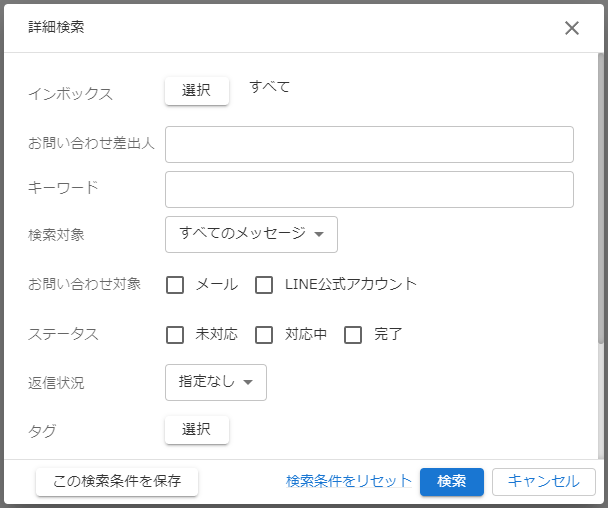Select the 完了 status checkbox
The width and height of the screenshot is (608, 508).
click(353, 335)
